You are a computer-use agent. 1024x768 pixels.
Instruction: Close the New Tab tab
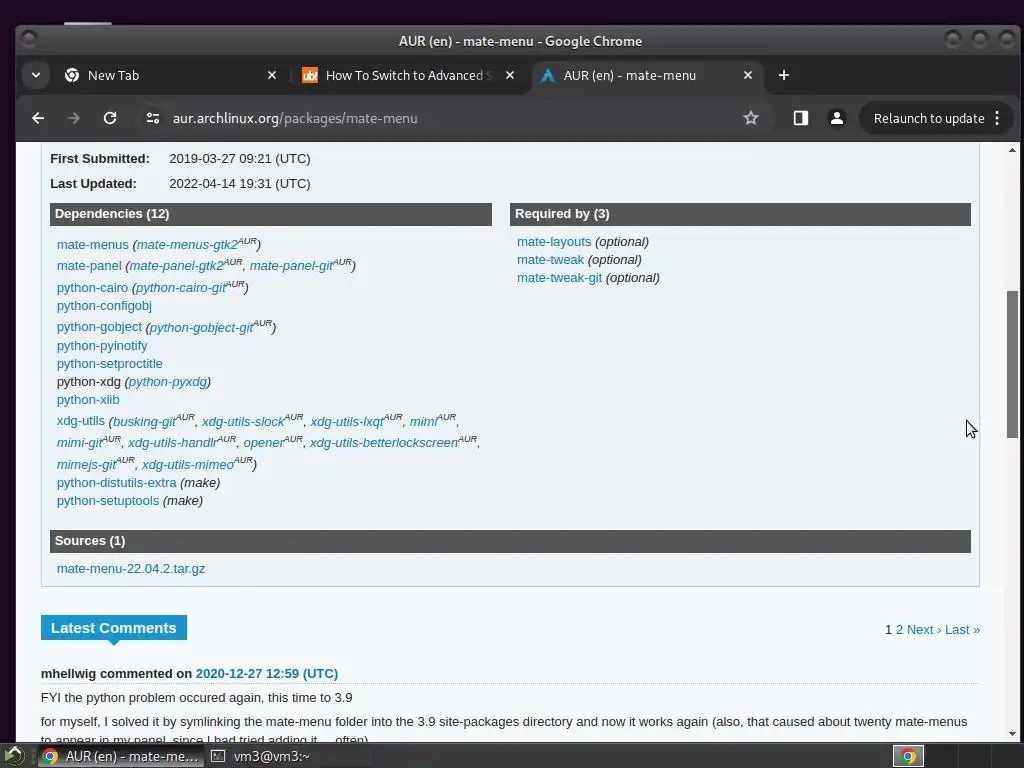[x=272, y=75]
